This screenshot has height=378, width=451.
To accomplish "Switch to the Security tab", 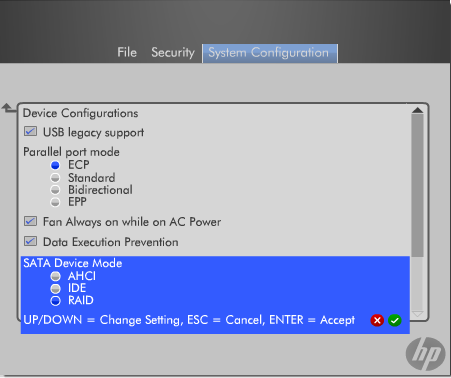I will (x=173, y=52).
